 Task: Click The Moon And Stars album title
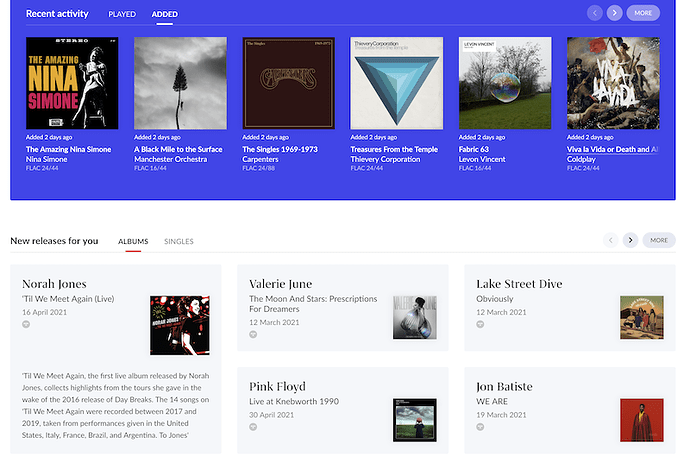click(313, 304)
